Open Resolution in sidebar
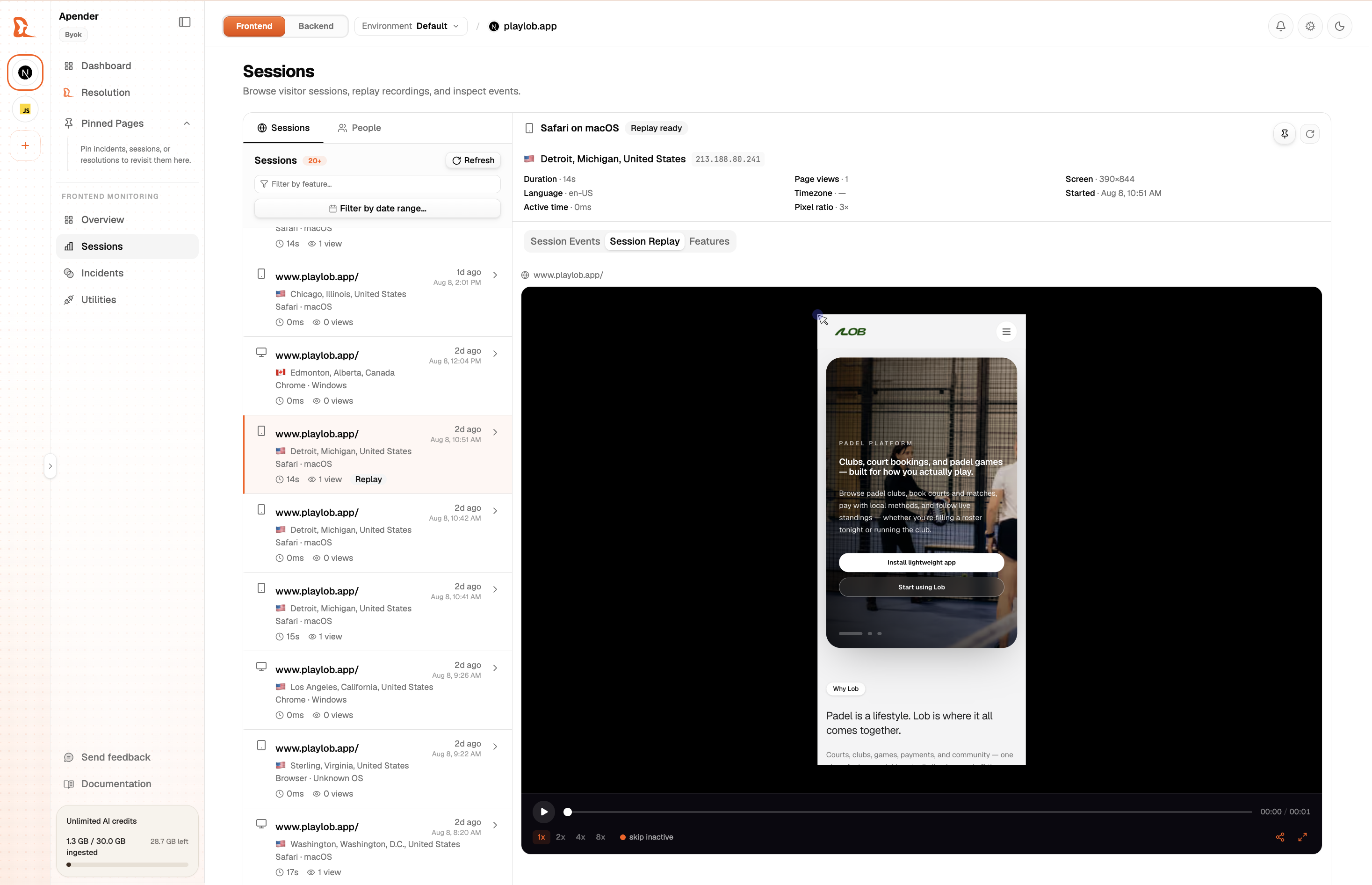 pos(127,93)
